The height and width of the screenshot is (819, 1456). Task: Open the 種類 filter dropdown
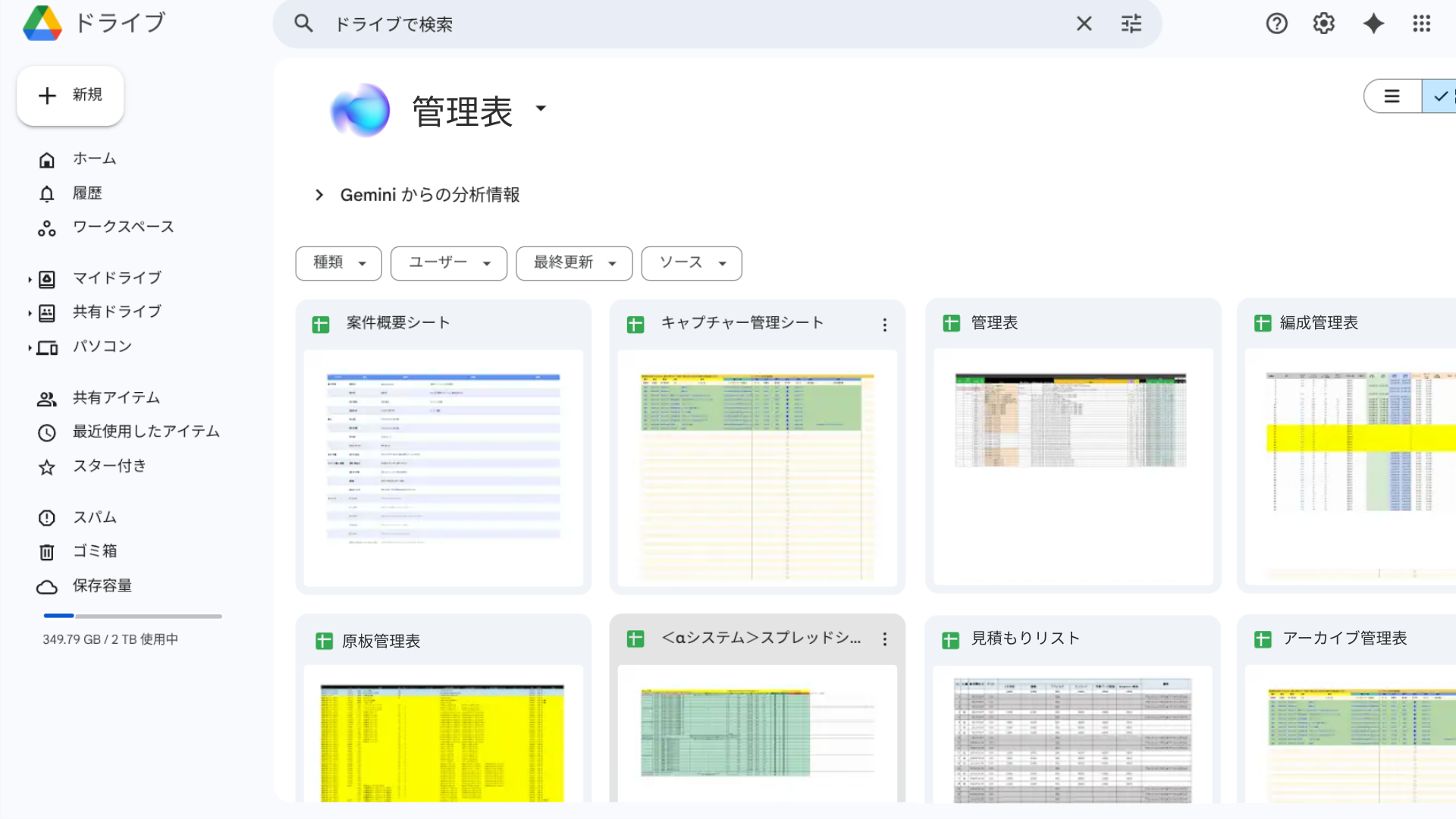coord(338,263)
